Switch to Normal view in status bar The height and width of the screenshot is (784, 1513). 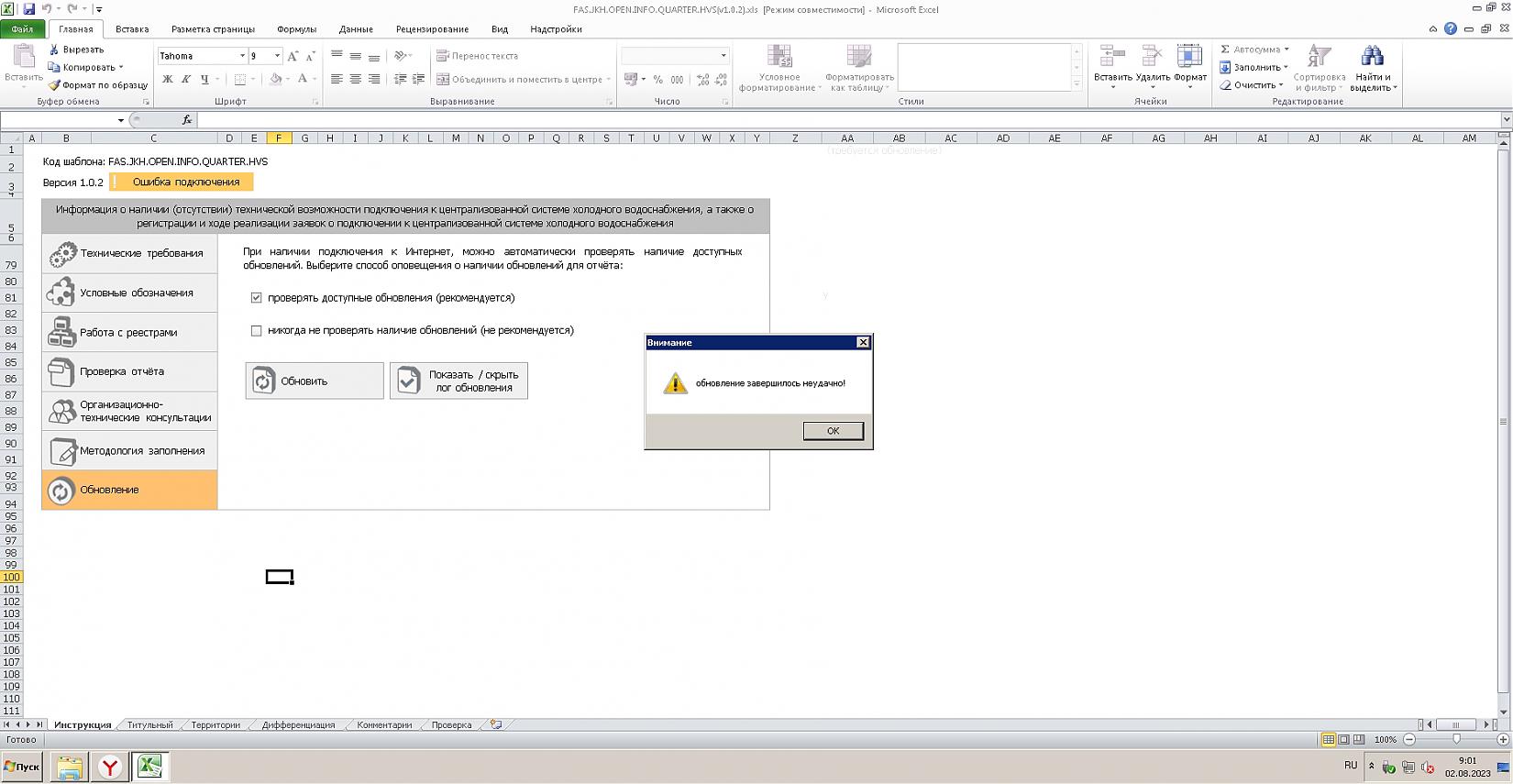point(1328,739)
